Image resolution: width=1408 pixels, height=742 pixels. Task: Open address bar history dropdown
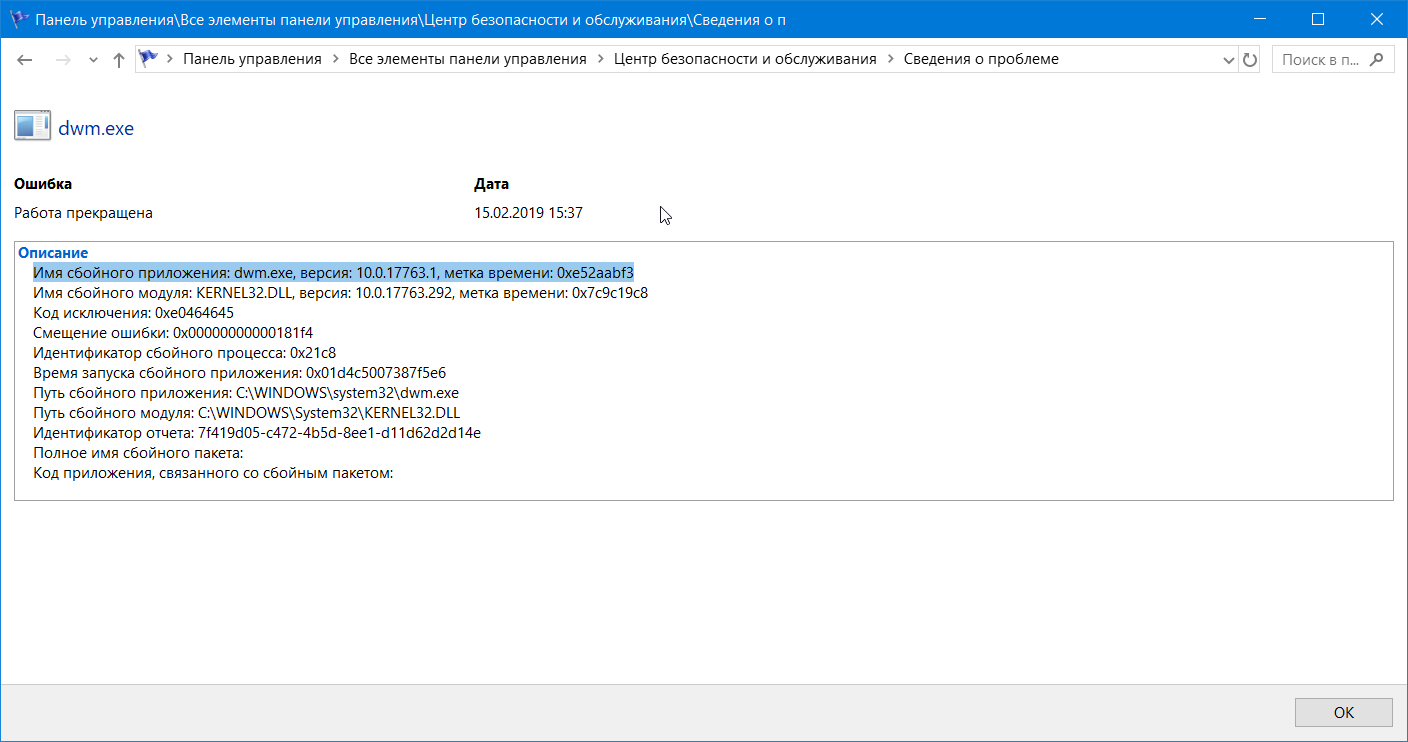[1229, 60]
